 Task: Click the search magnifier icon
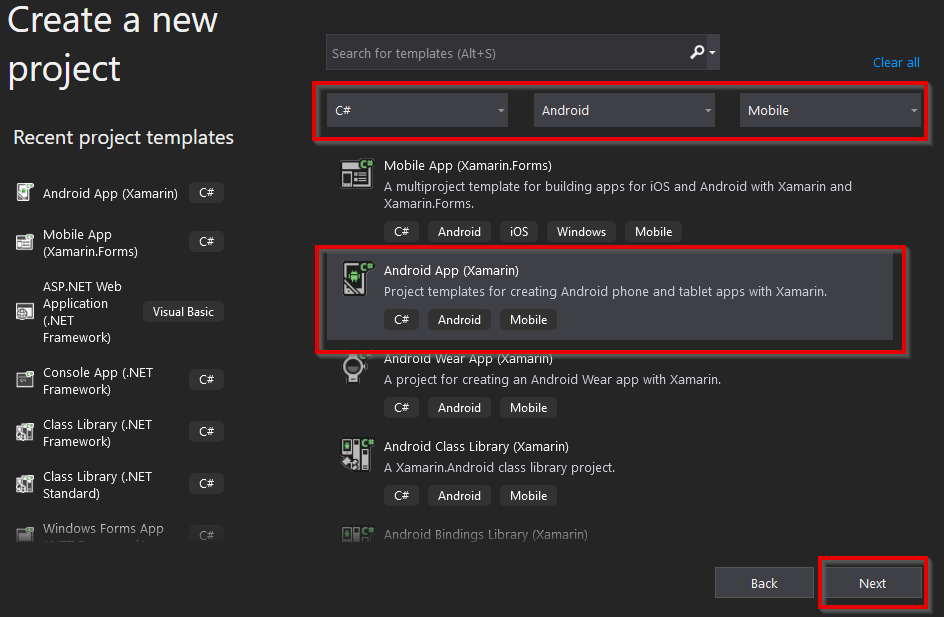click(x=697, y=52)
